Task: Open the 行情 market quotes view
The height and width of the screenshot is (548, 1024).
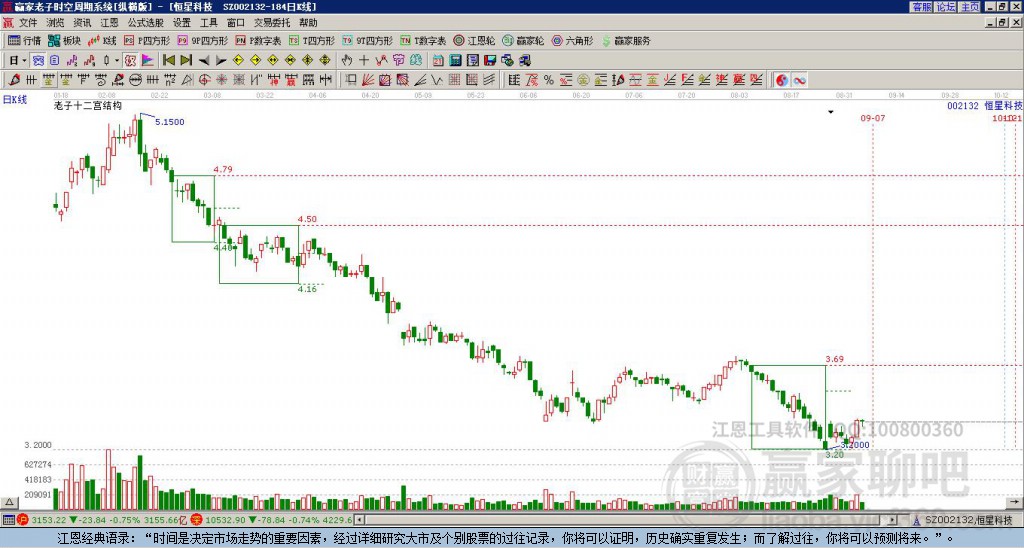Action: click(24, 40)
